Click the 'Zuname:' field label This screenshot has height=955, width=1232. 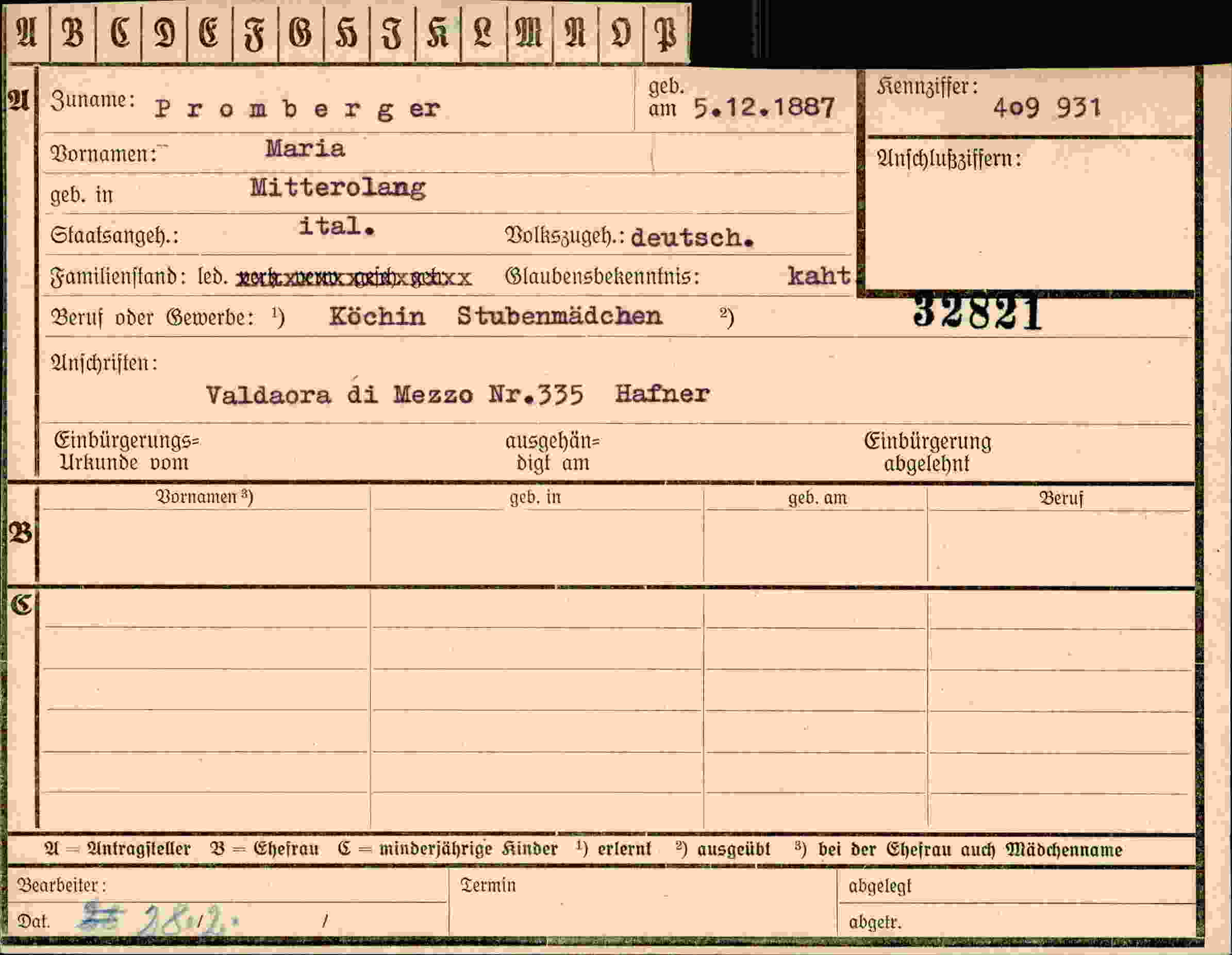[93, 100]
